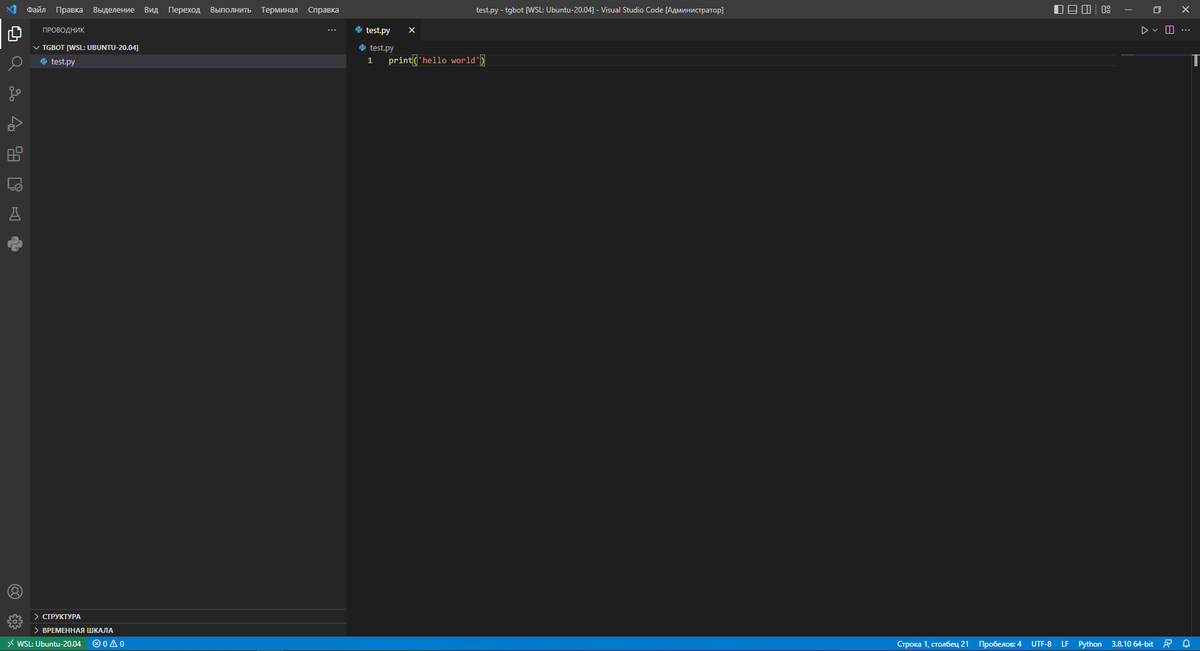Open the Терминал menu
This screenshot has height=651, width=1200.
(279, 9)
